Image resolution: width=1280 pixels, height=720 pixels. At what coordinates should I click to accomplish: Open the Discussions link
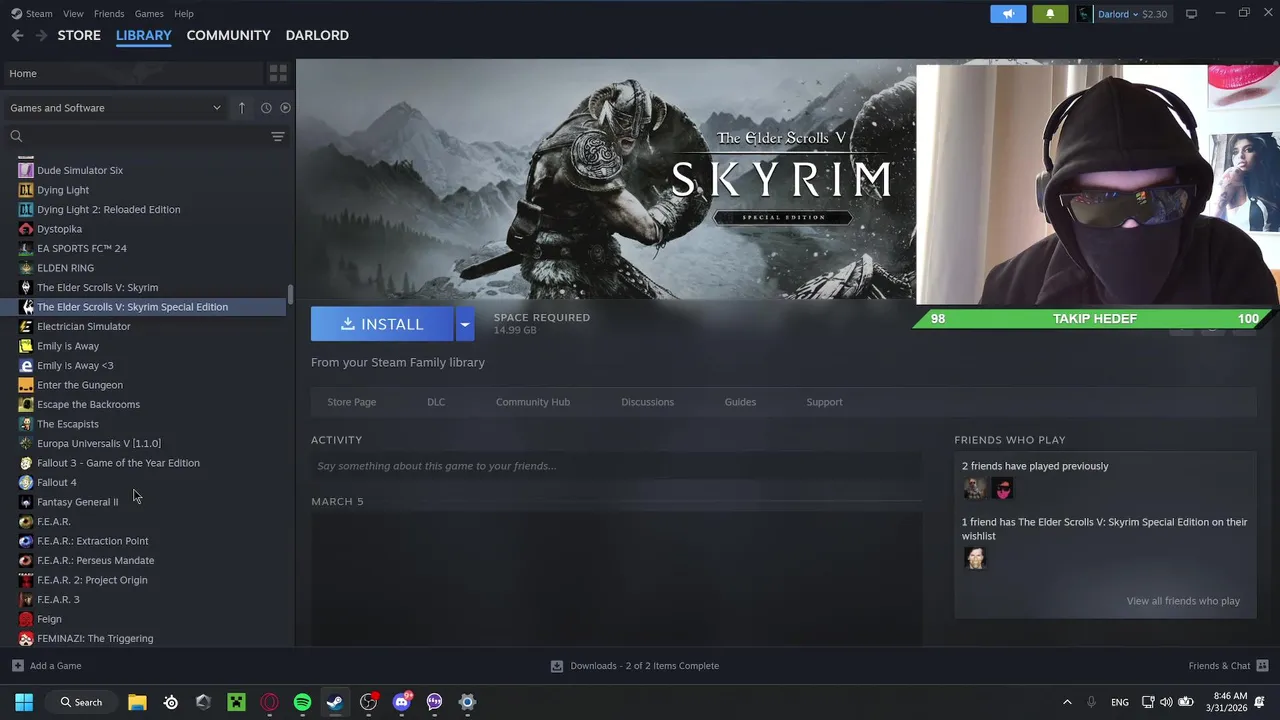[x=647, y=402]
